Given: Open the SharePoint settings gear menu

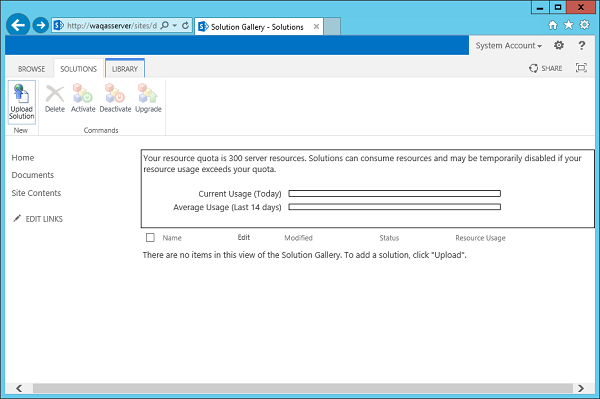Looking at the screenshot, I should pos(559,45).
